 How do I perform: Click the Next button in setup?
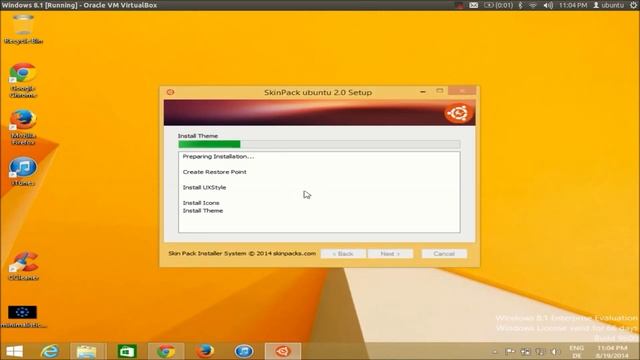[390, 253]
